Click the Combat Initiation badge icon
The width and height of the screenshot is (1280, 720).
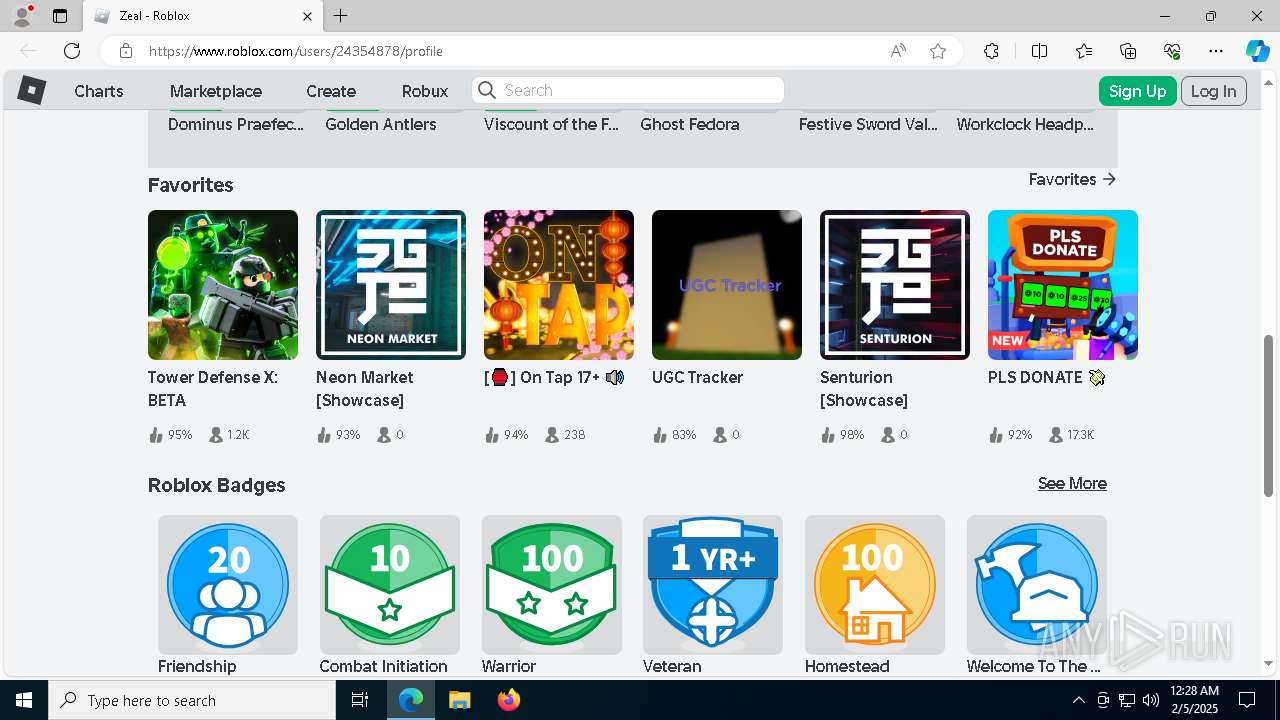[x=390, y=585]
